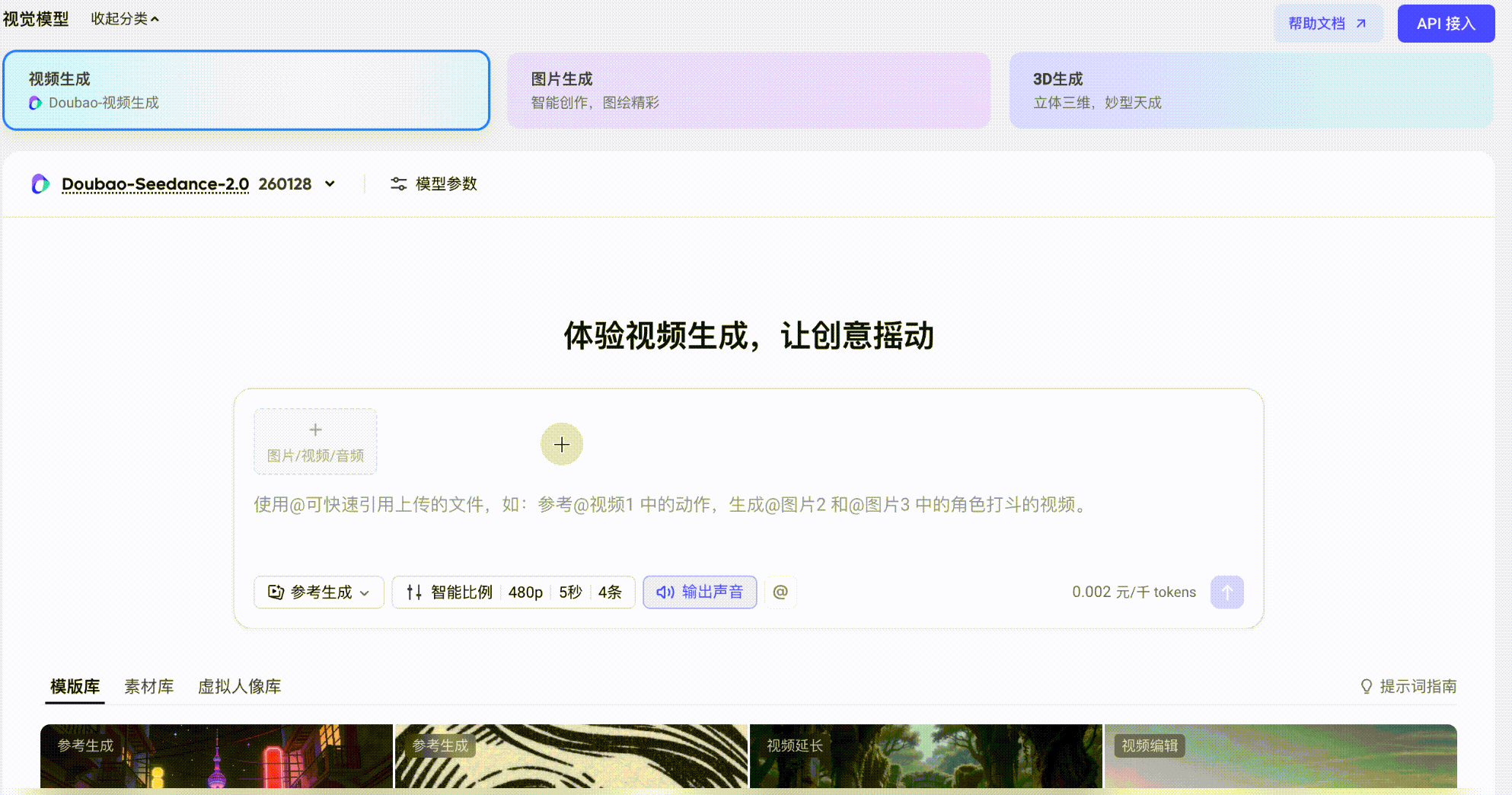The image size is (1512, 795).
Task: Click the round yellow plus button
Action: click(x=562, y=444)
